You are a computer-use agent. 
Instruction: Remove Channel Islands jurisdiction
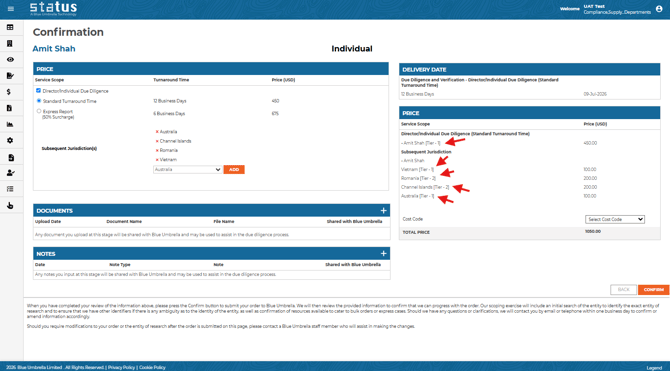[157, 141]
